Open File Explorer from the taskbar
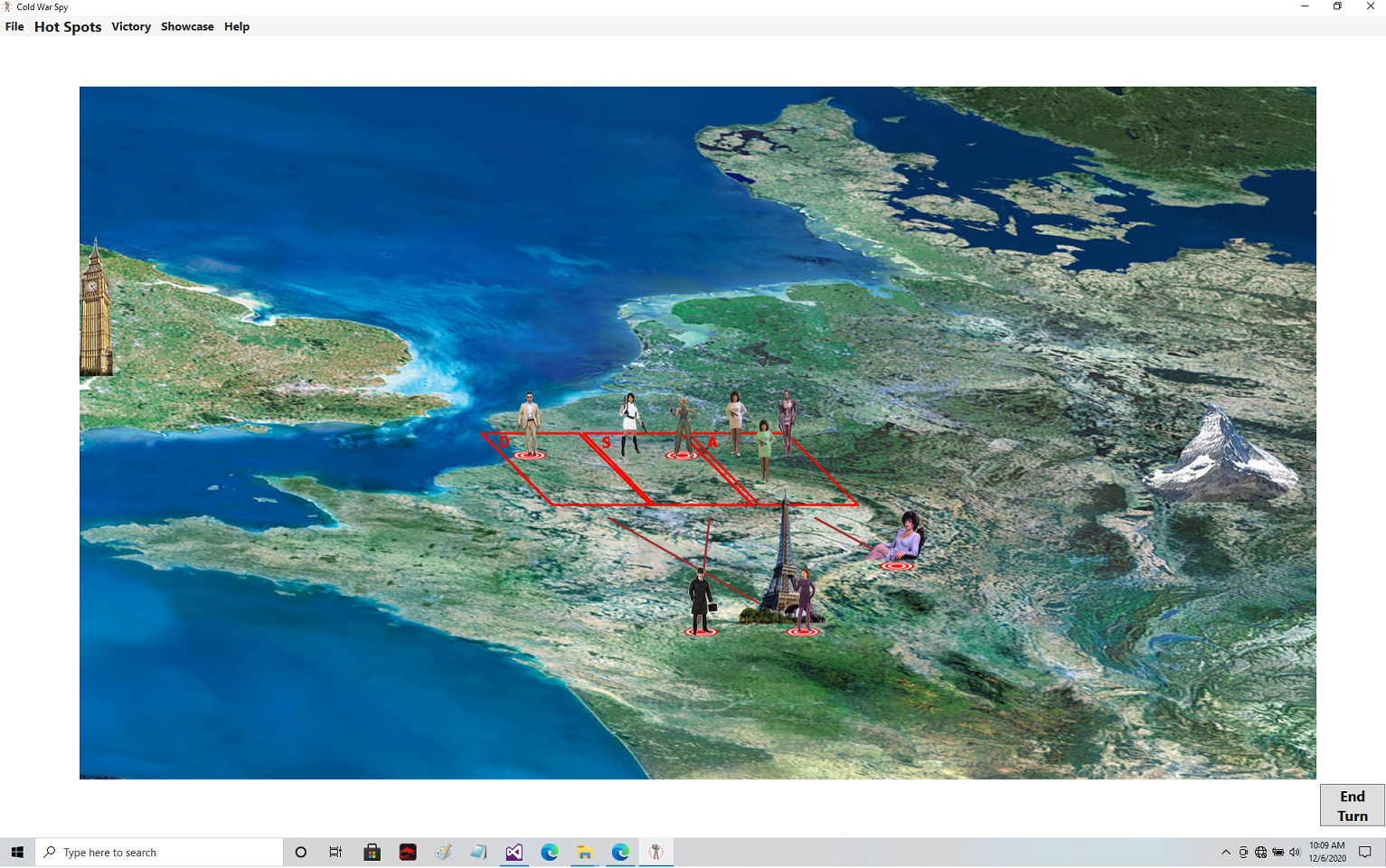The height and width of the screenshot is (868, 1386). [x=585, y=852]
